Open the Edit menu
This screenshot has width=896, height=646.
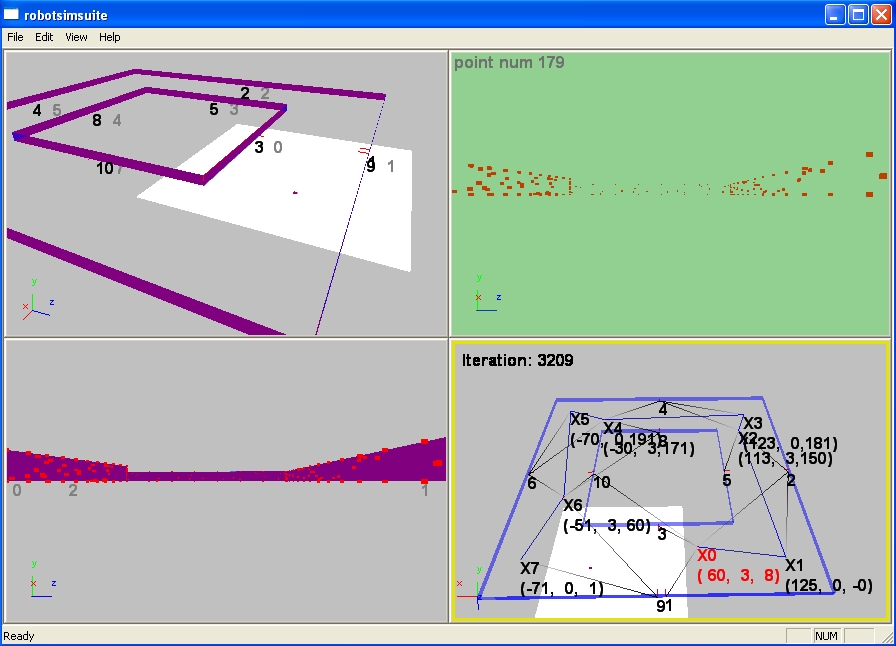[44, 37]
